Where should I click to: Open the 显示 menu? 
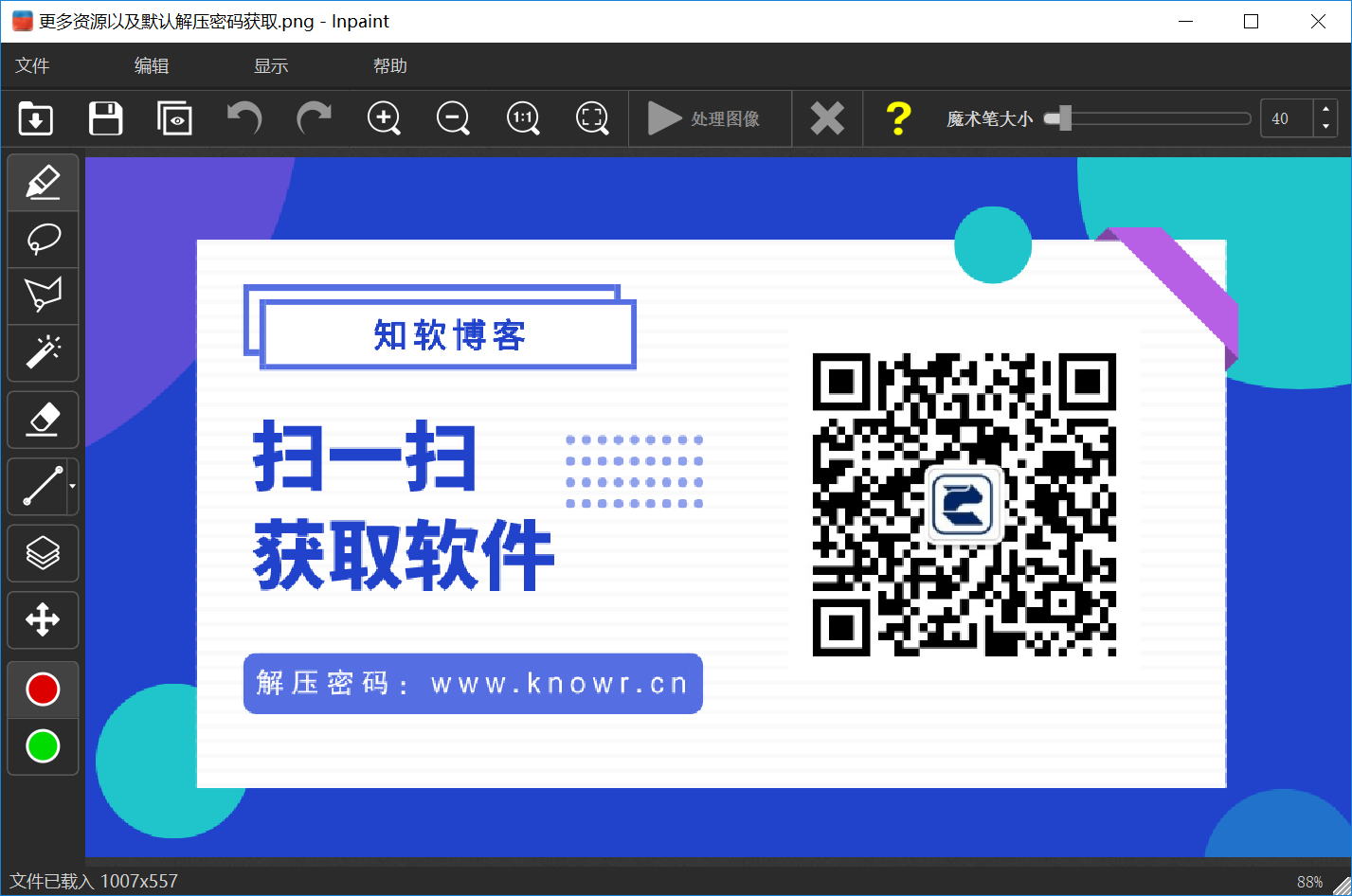coord(271,65)
